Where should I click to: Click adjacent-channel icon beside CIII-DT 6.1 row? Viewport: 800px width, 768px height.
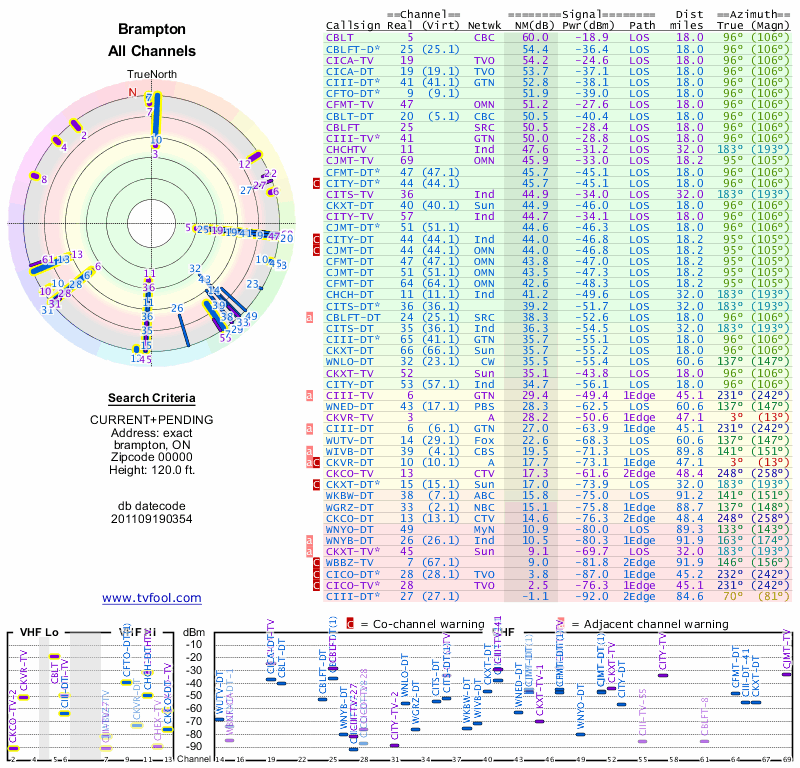coord(309,429)
